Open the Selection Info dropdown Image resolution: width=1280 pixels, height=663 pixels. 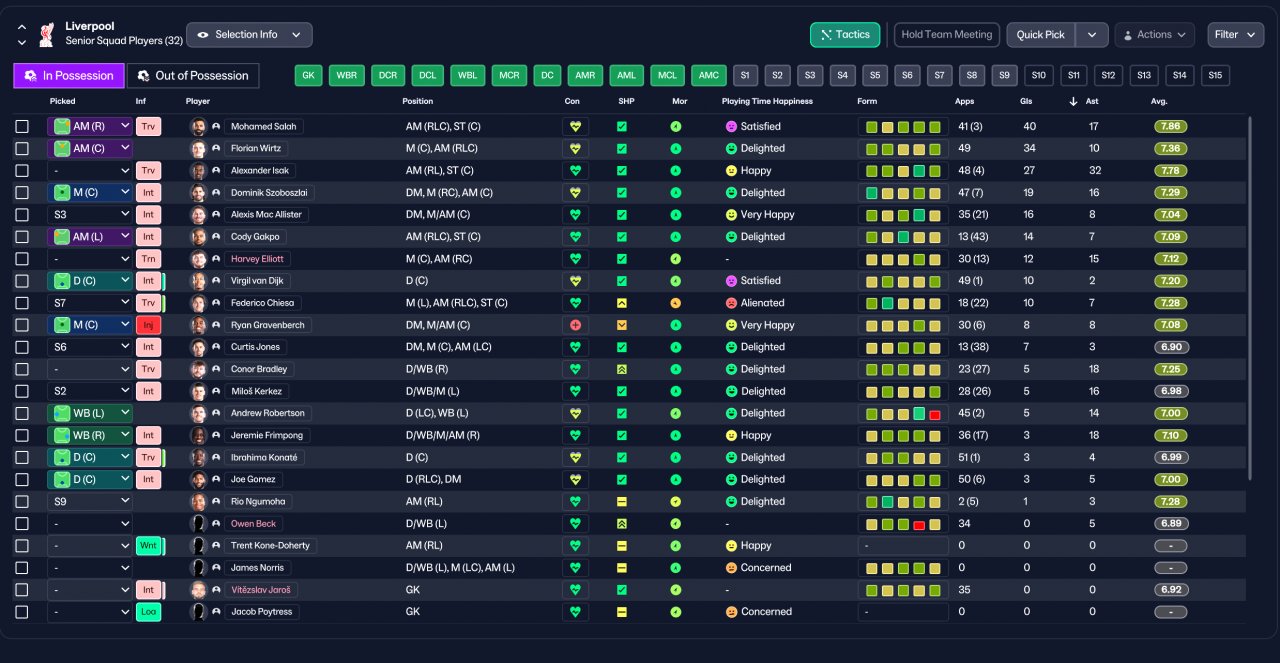click(249, 35)
